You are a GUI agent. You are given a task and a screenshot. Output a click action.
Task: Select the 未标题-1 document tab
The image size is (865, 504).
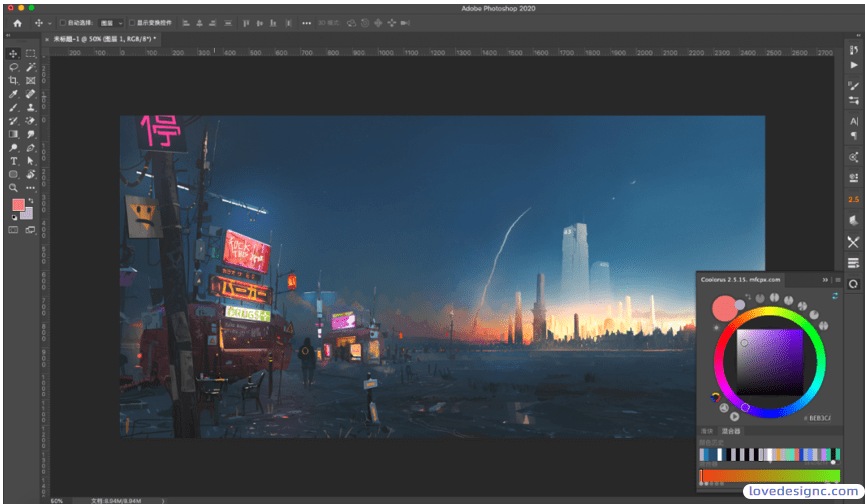[x=104, y=39]
